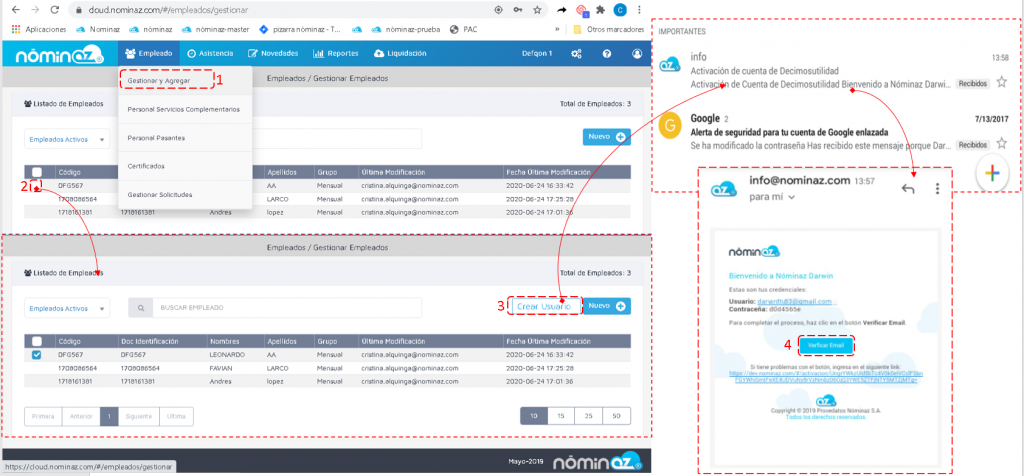
Task: Show 15 rows per page
Action: [x=561, y=417]
